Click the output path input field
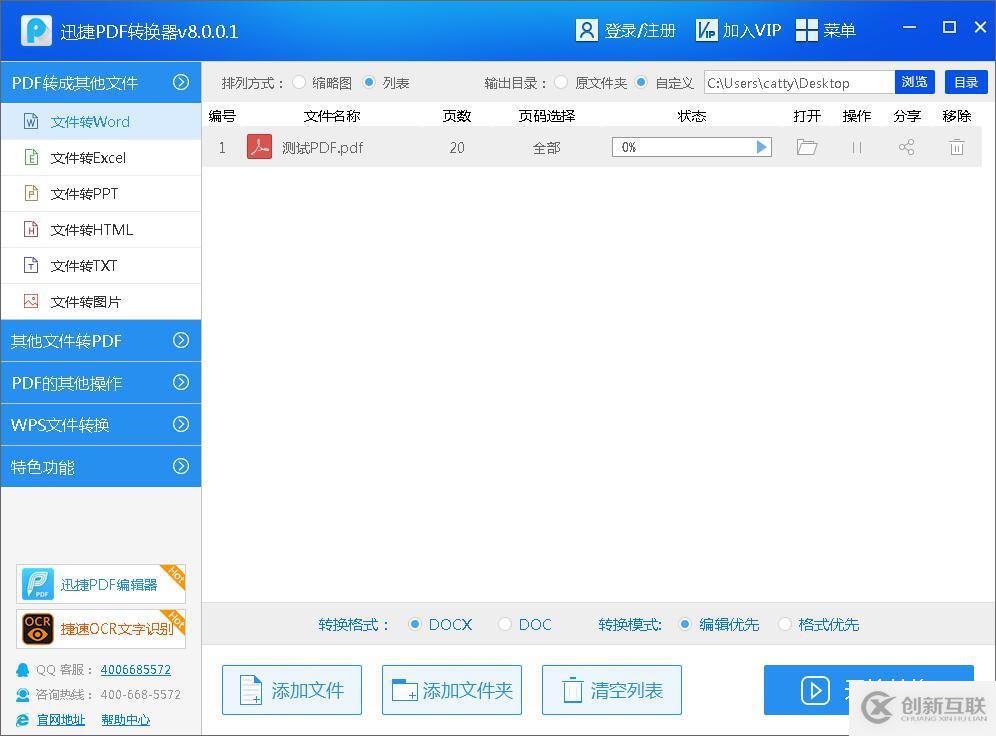The height and width of the screenshot is (736, 996). (799, 83)
